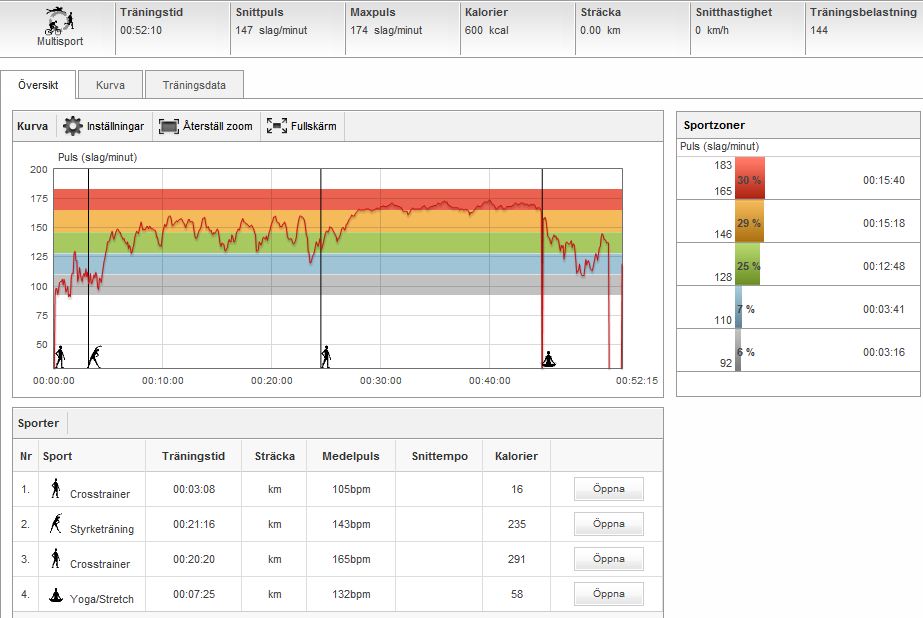
Task: Click the Fullskärm icon in chart toolbar
Action: click(x=277, y=127)
